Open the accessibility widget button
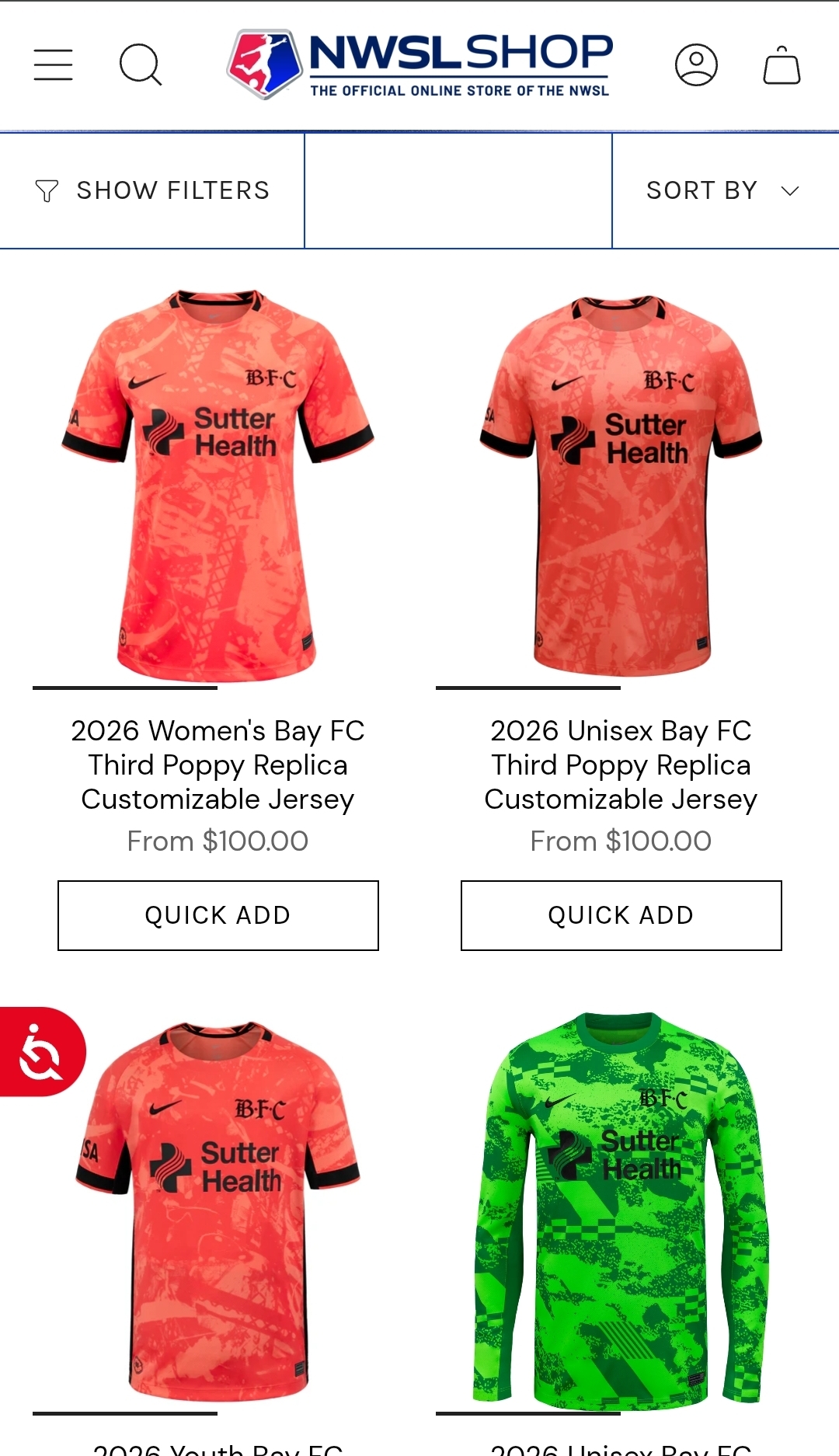This screenshot has height=1456, width=839. (42, 1052)
